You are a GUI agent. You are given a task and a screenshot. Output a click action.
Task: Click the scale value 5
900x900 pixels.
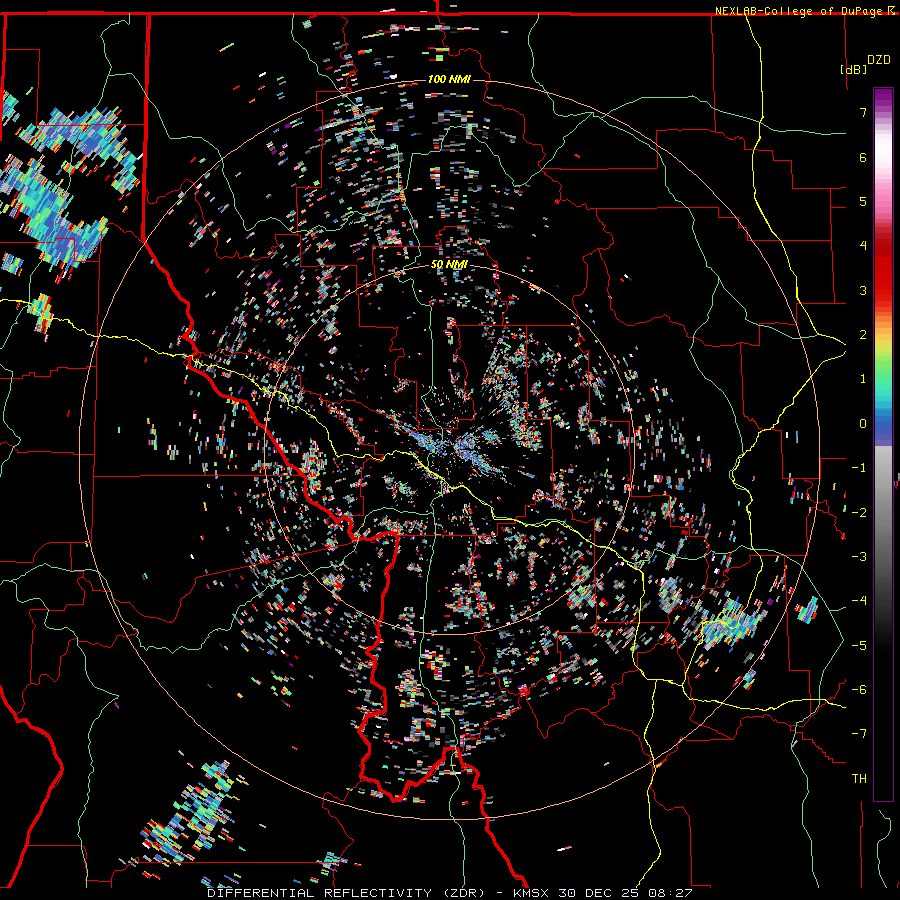[x=863, y=201]
